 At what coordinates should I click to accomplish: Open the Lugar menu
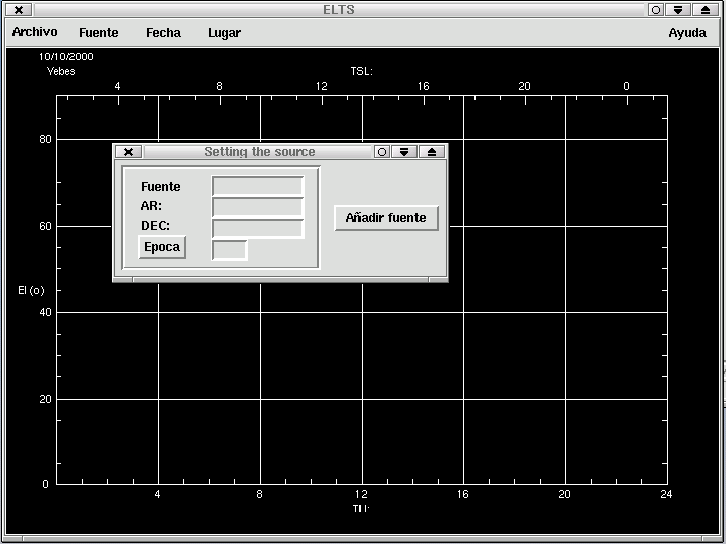point(224,32)
